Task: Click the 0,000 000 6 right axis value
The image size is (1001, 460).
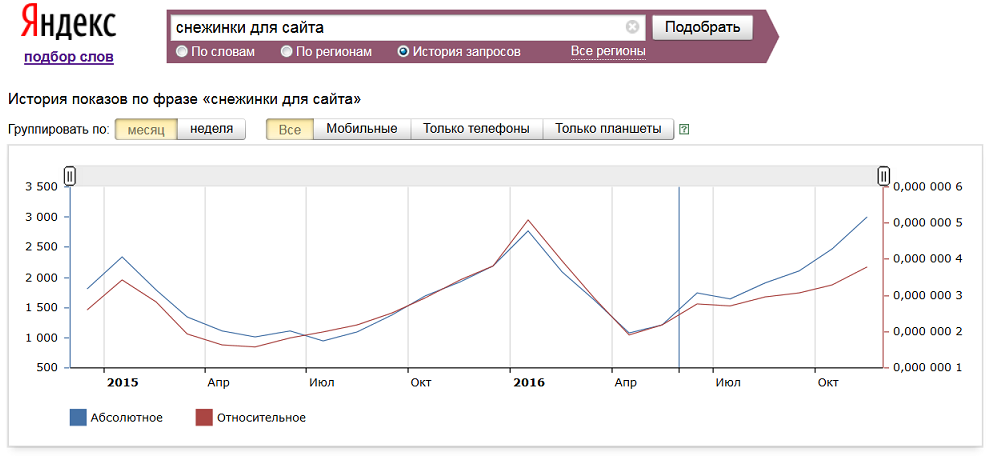Action: pyautogui.click(x=926, y=187)
